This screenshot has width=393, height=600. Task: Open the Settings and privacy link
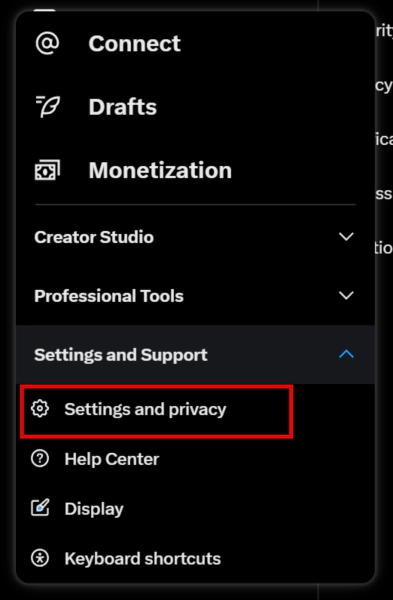coord(157,411)
